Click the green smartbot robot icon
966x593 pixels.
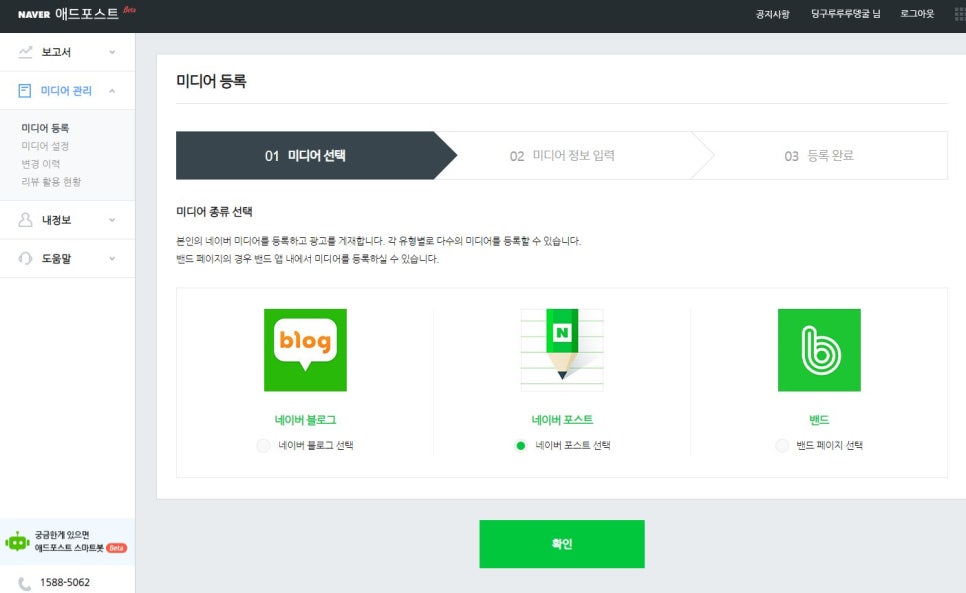(17, 542)
